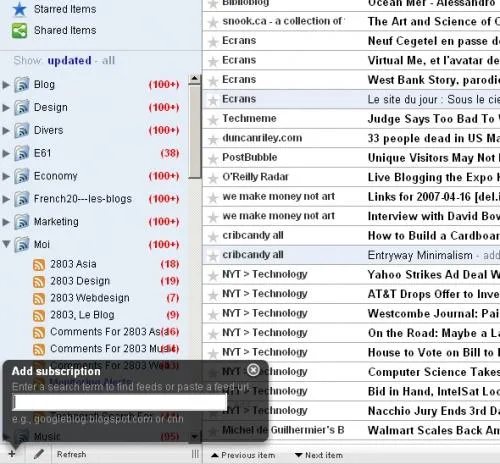The height and width of the screenshot is (464, 500).
Task: Open 'Walmart Scales Back An' headline
Action: (x=434, y=430)
